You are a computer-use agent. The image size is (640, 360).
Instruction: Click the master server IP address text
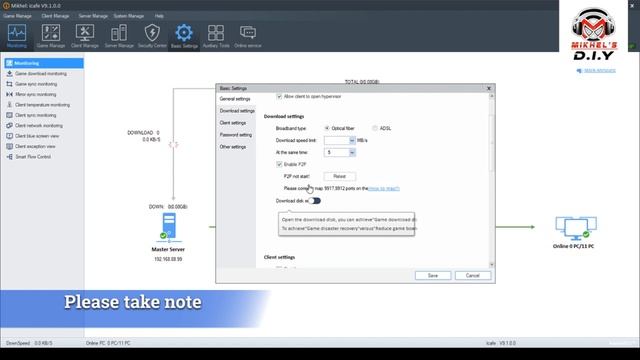168,259
